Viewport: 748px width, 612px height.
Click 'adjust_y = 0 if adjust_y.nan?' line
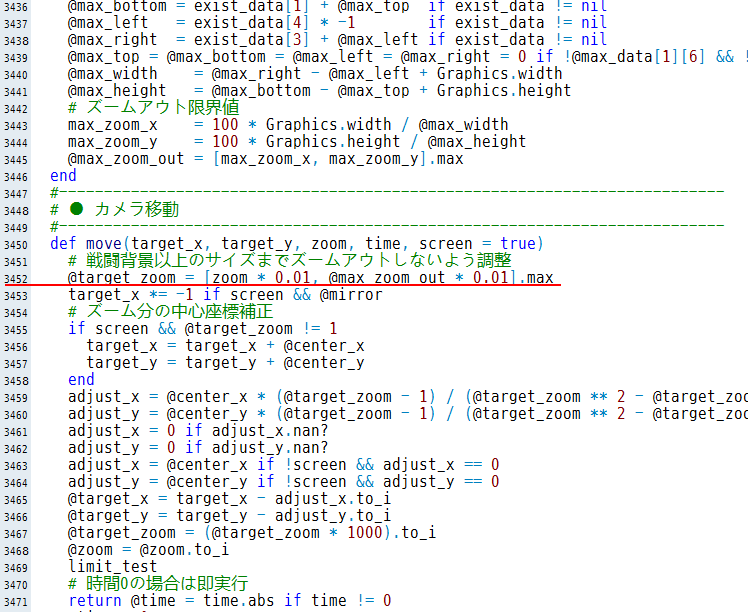(x=198, y=448)
